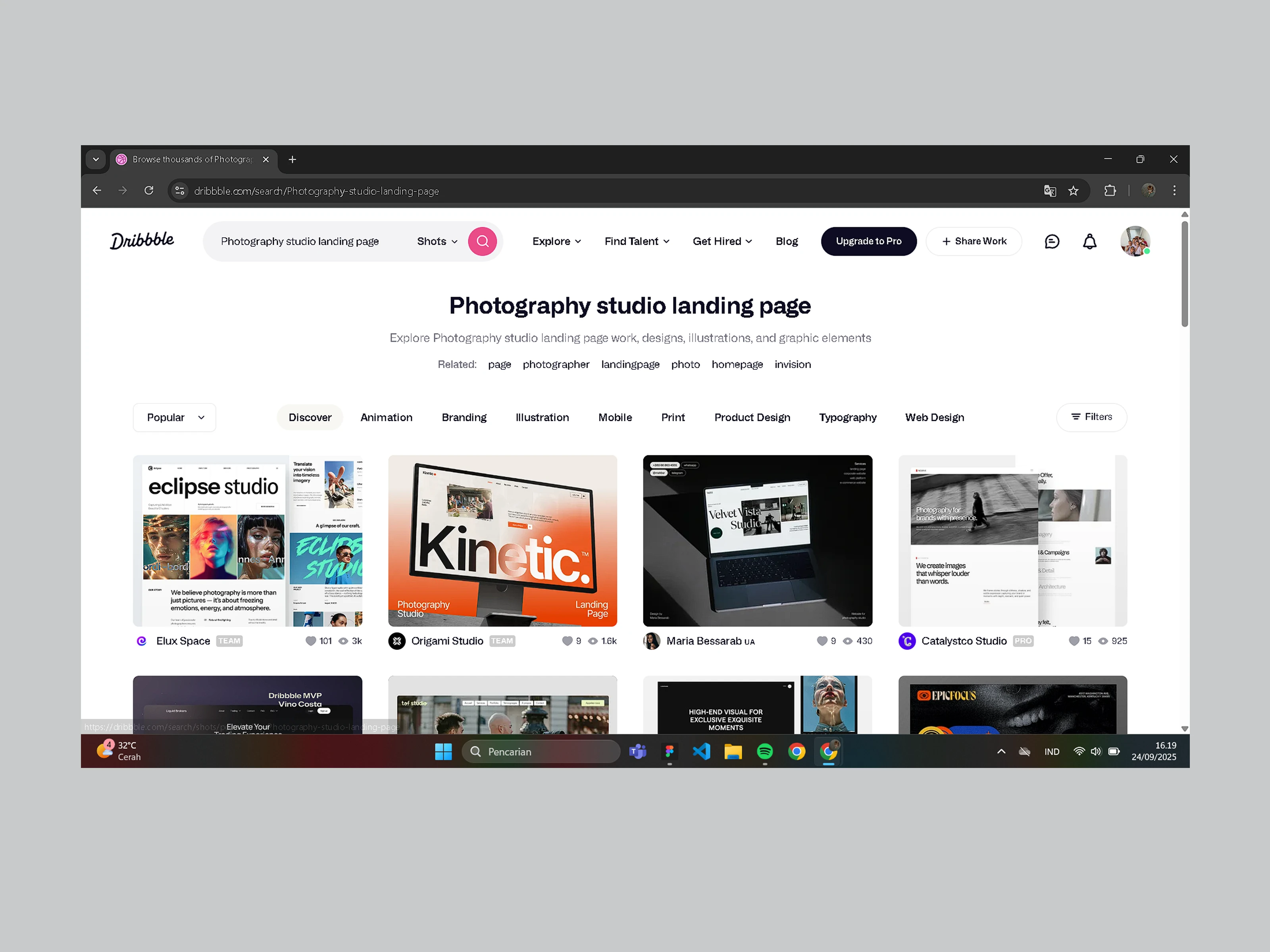
Task: Click the Upgrade to Pro button
Action: [868, 241]
